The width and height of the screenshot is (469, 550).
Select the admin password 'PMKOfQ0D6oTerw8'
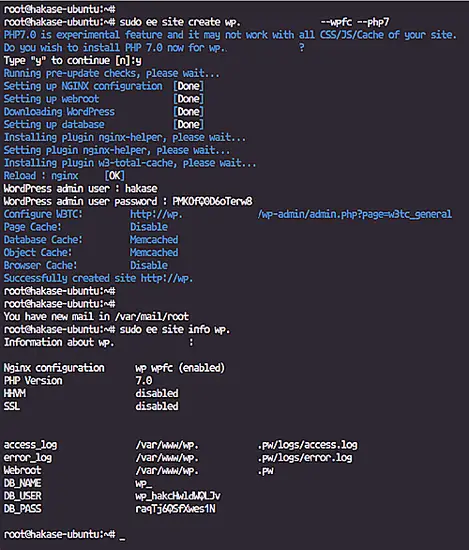(212, 201)
